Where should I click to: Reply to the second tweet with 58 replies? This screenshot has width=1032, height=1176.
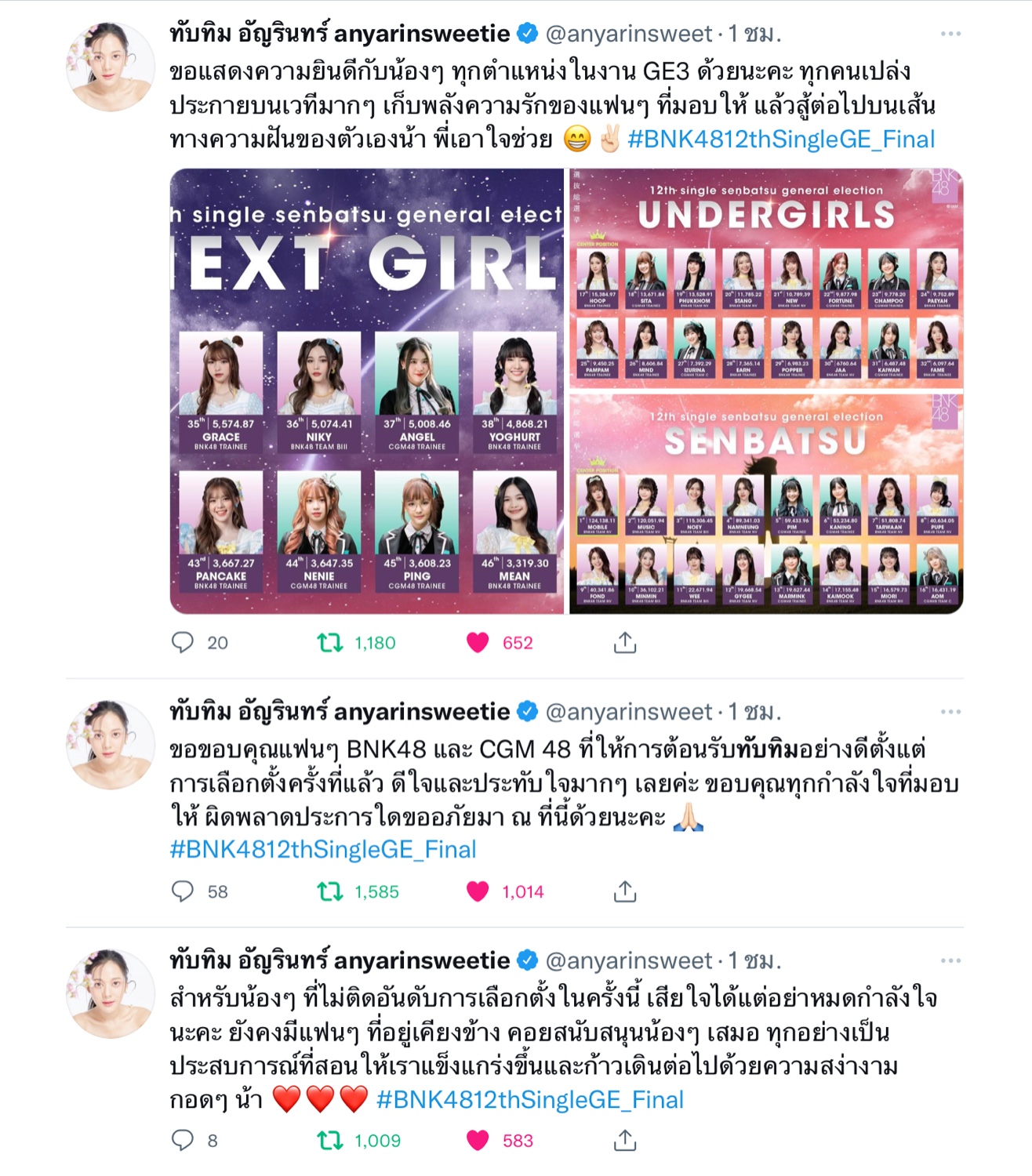click(x=183, y=891)
